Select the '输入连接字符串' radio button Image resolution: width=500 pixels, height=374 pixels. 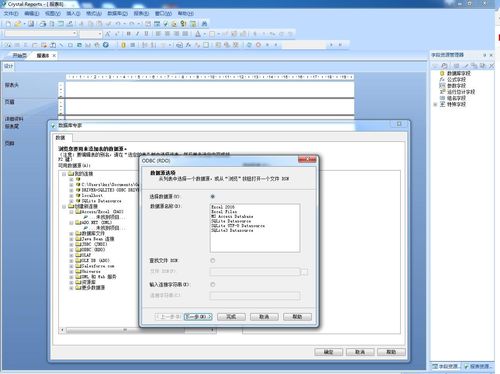coord(213,284)
